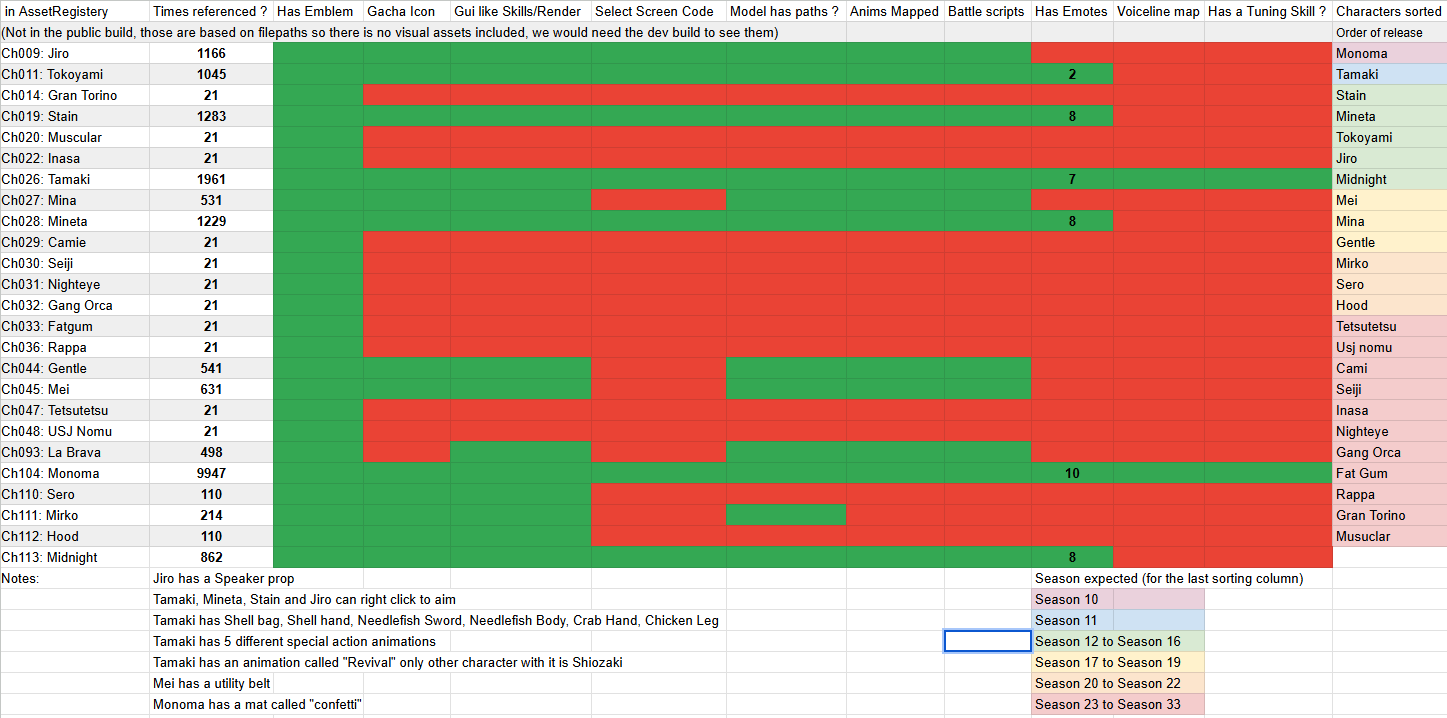
Task: Click the 'Ch111: Mirko' cell
Action: 75,515
